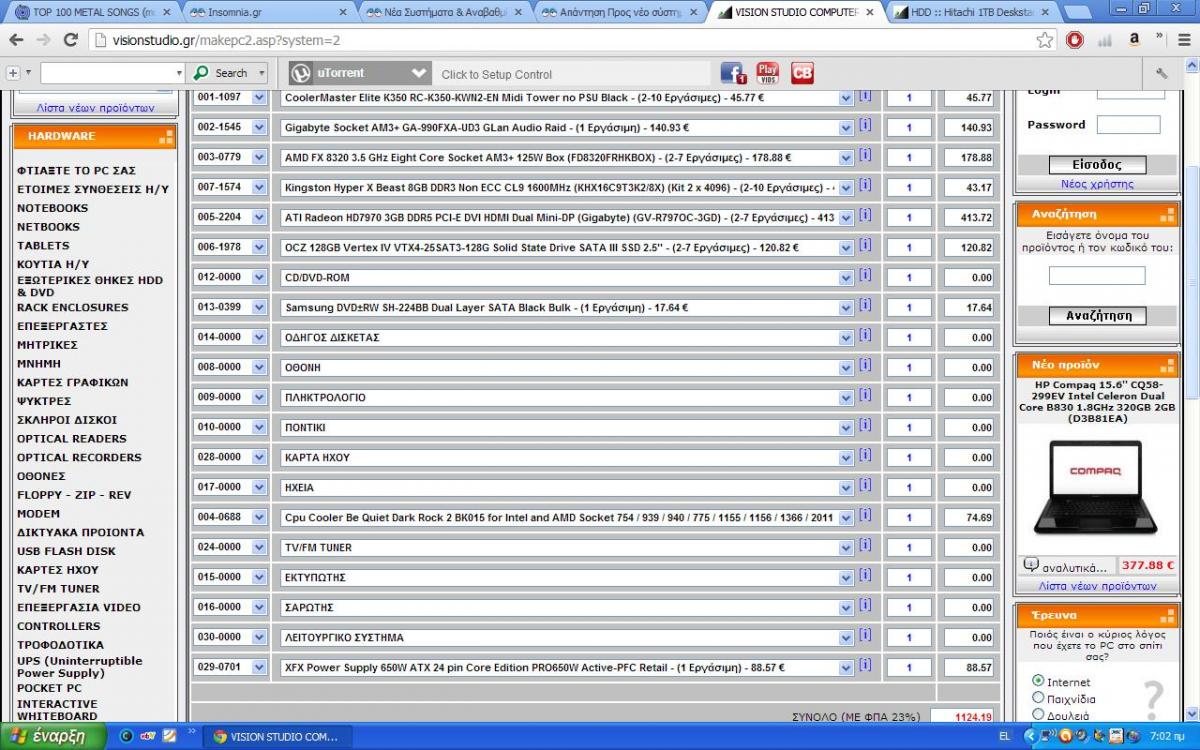Click the total price 1124.19 field

[x=962, y=716]
